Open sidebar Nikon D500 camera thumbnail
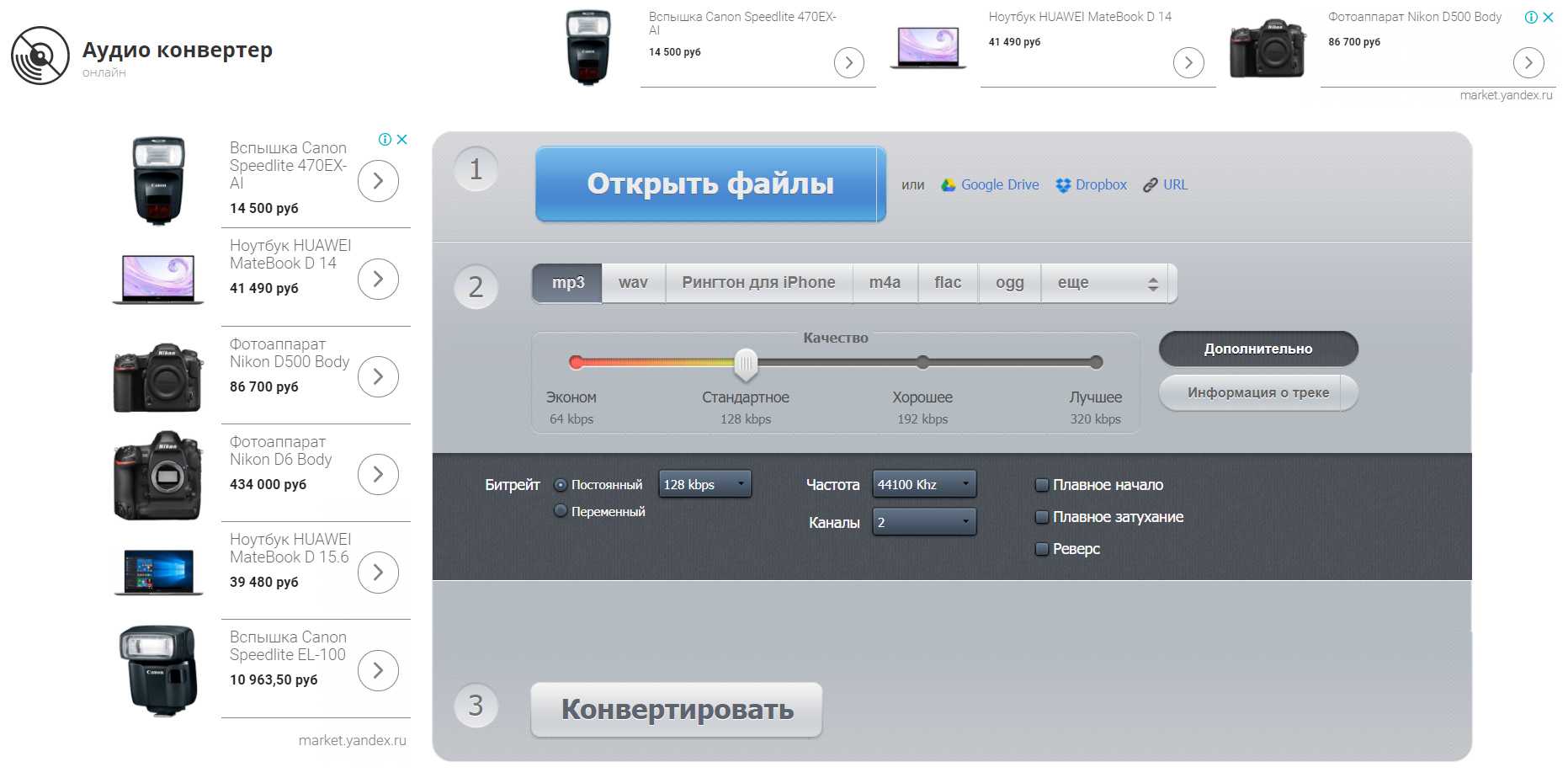This screenshot has height=778, width=1568. point(158,376)
